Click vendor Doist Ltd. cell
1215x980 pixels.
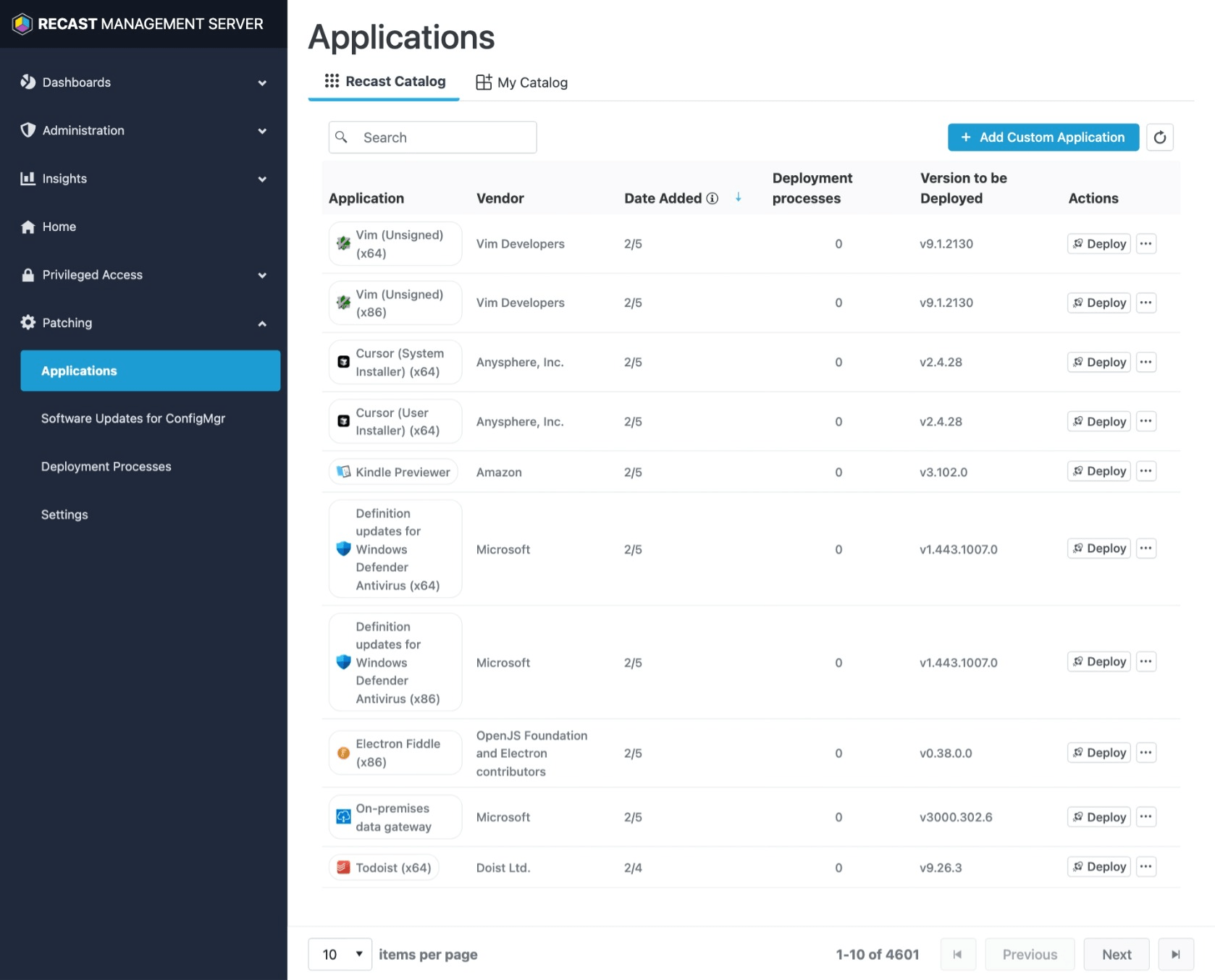point(503,867)
